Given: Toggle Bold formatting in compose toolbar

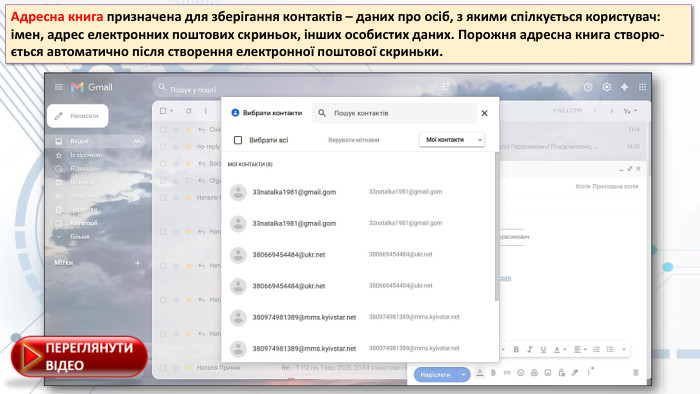Looking at the screenshot, I should click(x=516, y=349).
